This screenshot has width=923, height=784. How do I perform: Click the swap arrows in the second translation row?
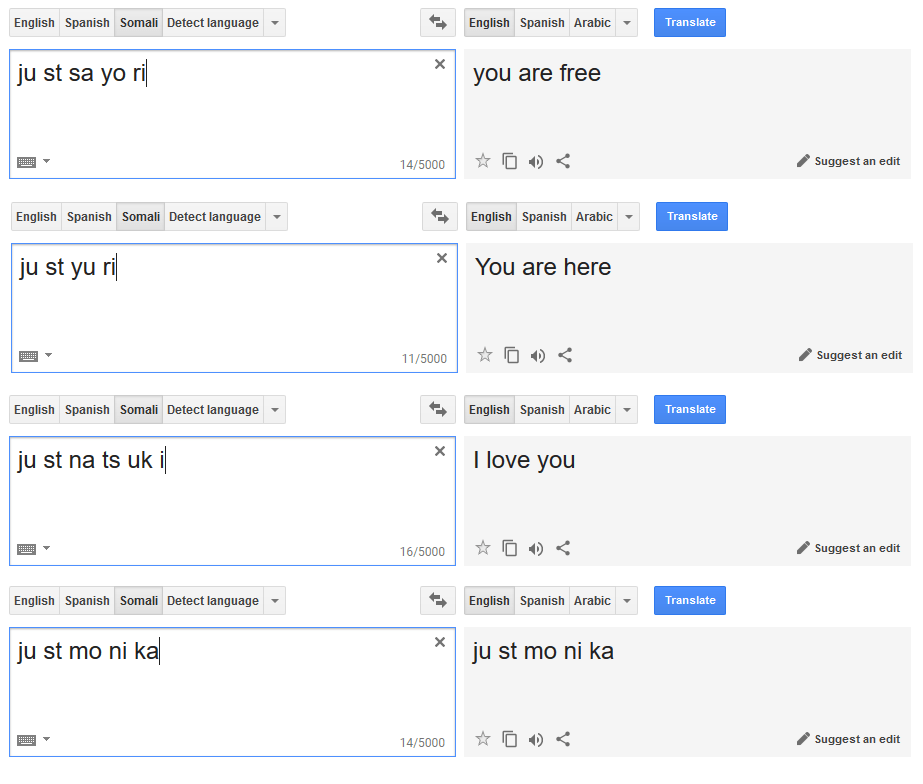(440, 216)
